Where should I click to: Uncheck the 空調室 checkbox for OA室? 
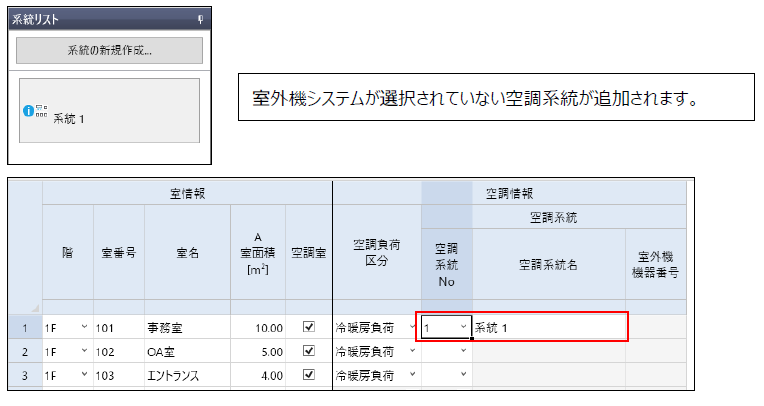click(308, 351)
